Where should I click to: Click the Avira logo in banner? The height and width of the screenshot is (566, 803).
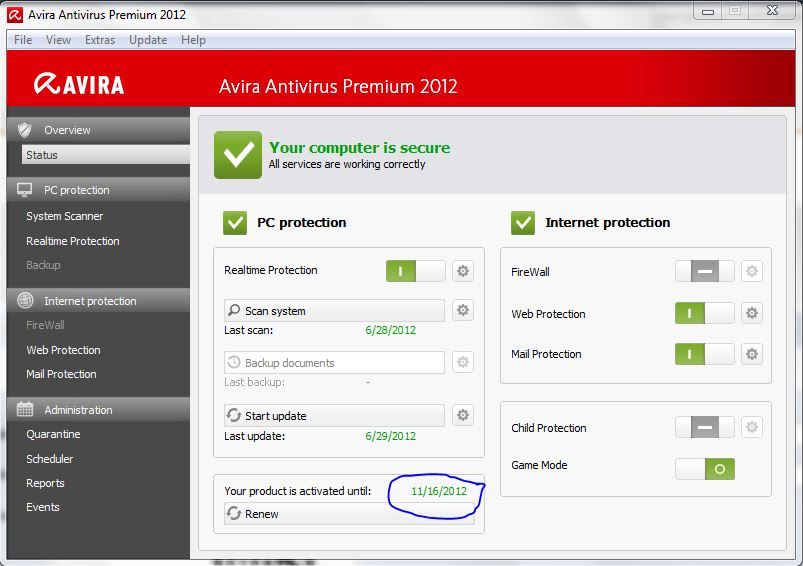pyautogui.click(x=79, y=84)
